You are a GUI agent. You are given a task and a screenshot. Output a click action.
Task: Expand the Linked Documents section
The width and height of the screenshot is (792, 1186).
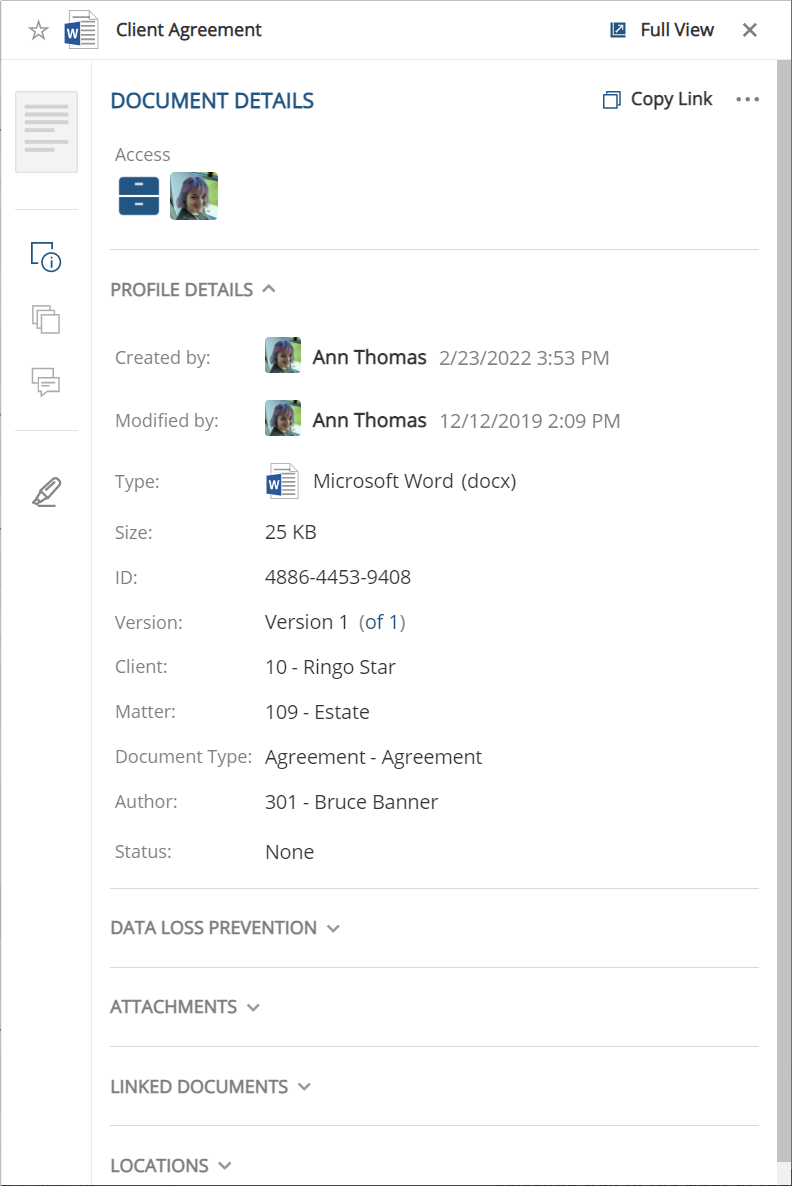pyautogui.click(x=305, y=1086)
